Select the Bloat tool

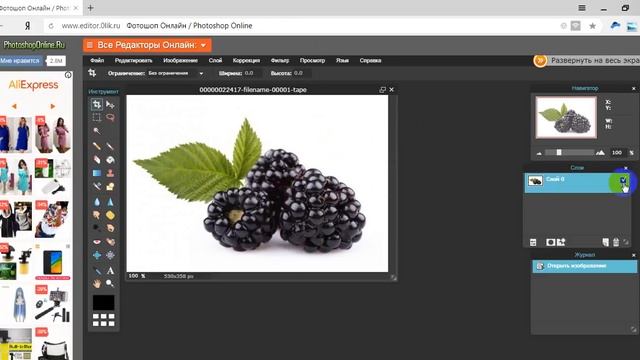97,256
